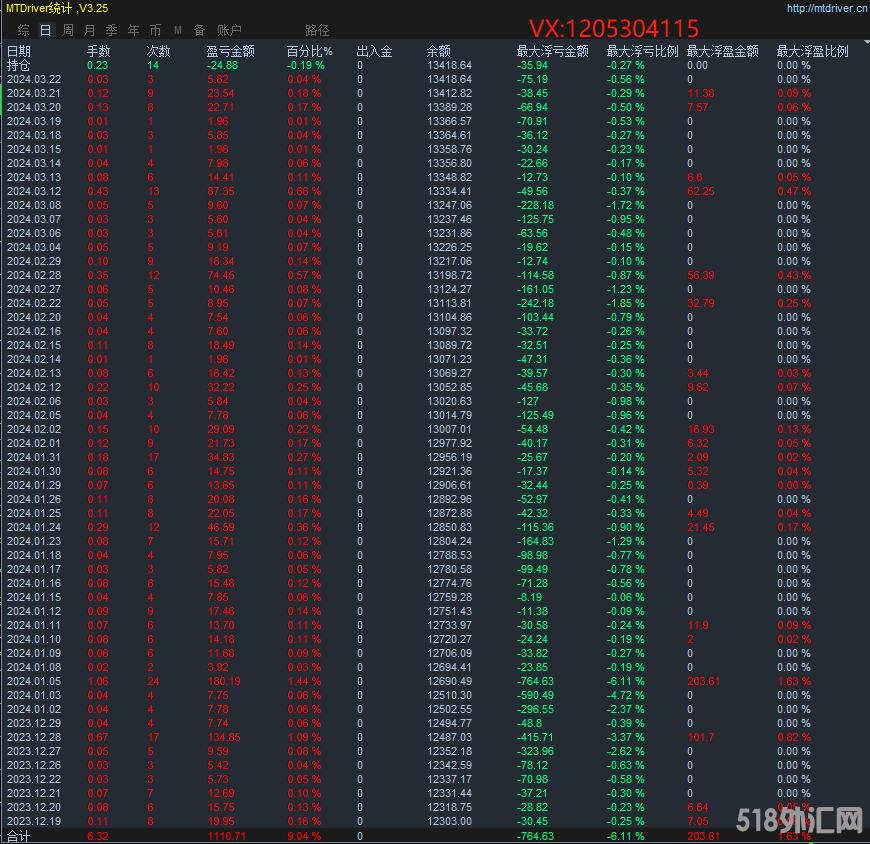Click the profit value 74.45
The height and width of the screenshot is (844, 870).
(221, 275)
